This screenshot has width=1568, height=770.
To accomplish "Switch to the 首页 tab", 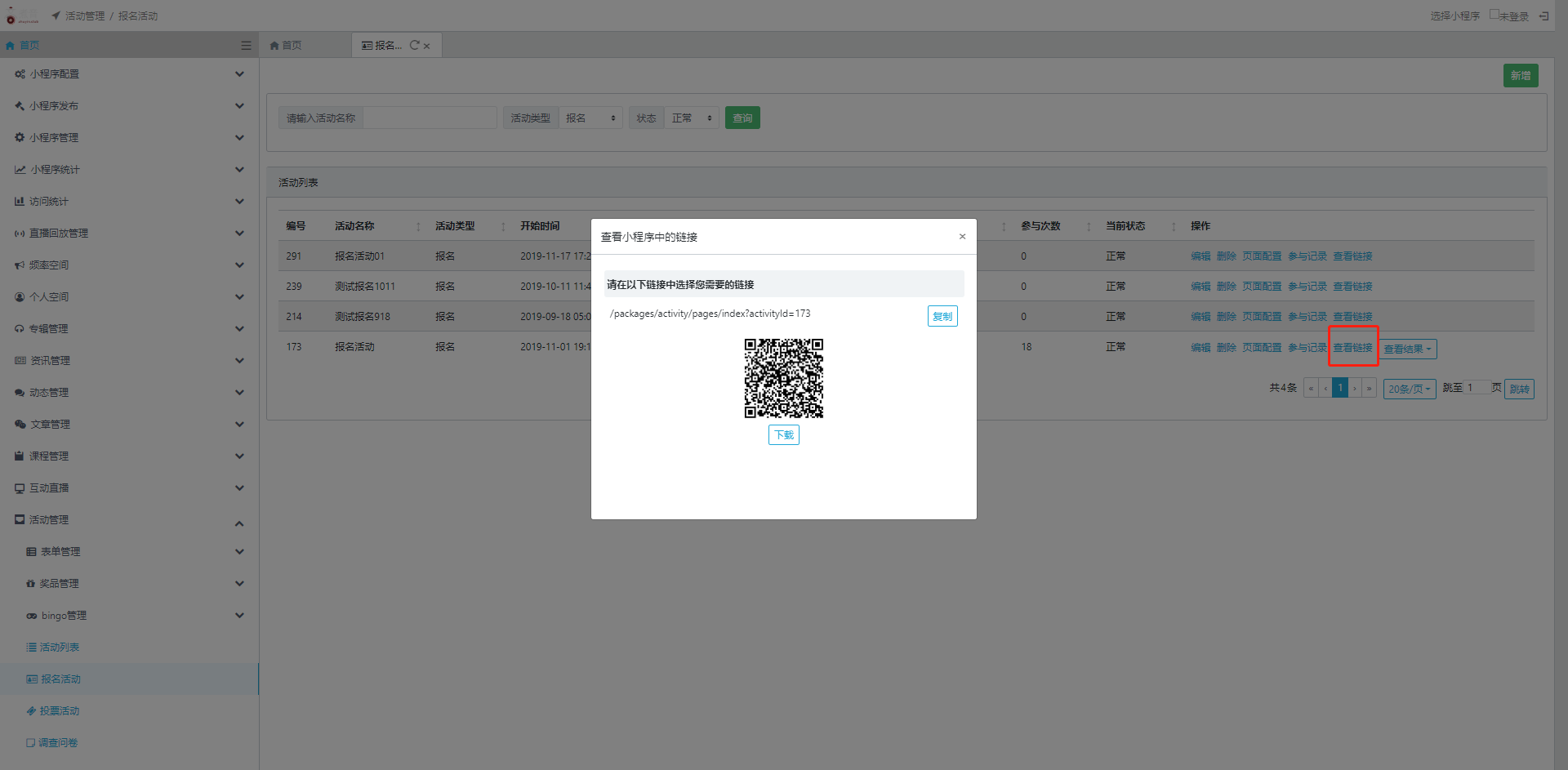I will tap(287, 46).
